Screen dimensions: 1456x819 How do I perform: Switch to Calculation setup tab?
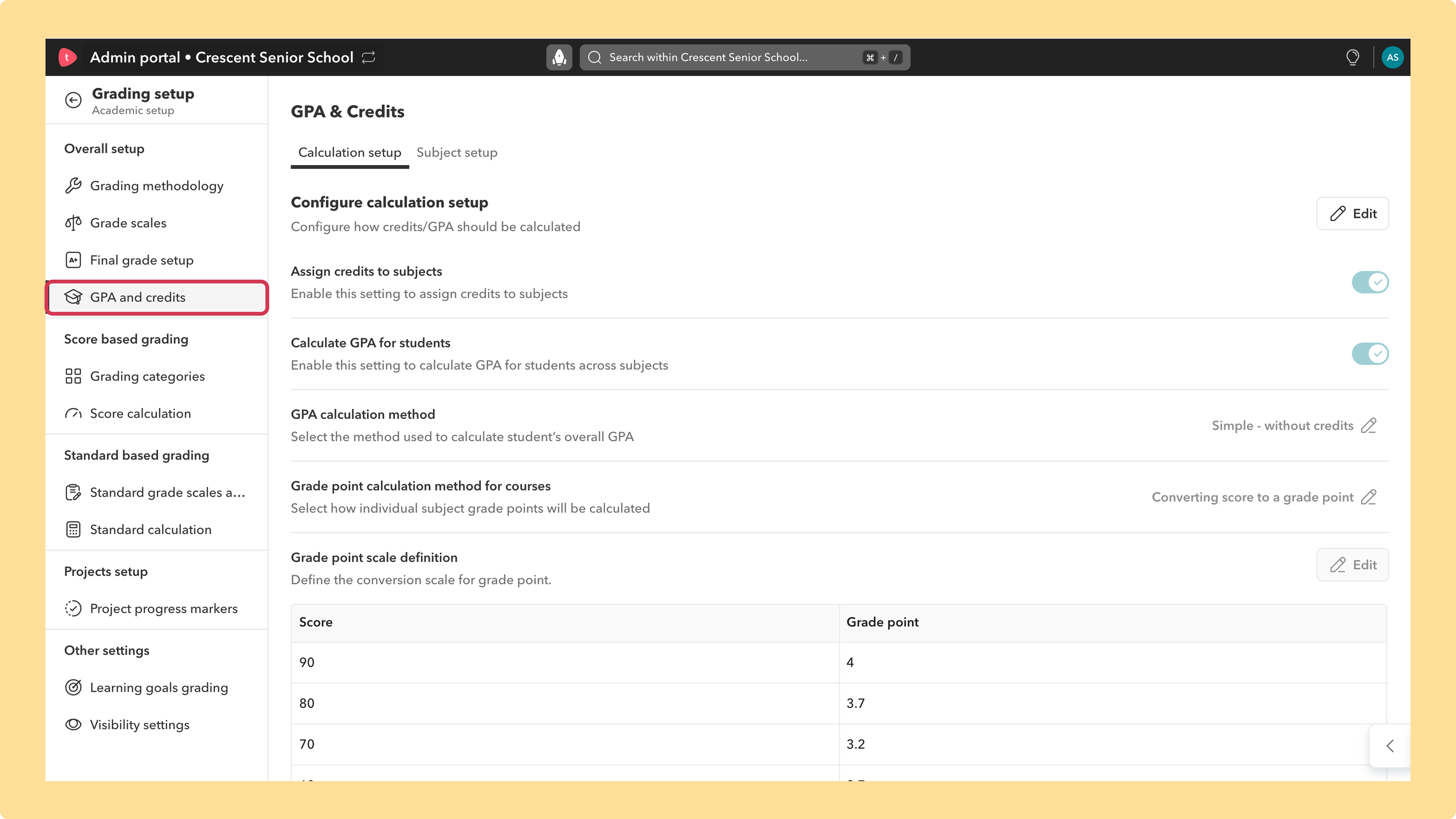pos(350,153)
